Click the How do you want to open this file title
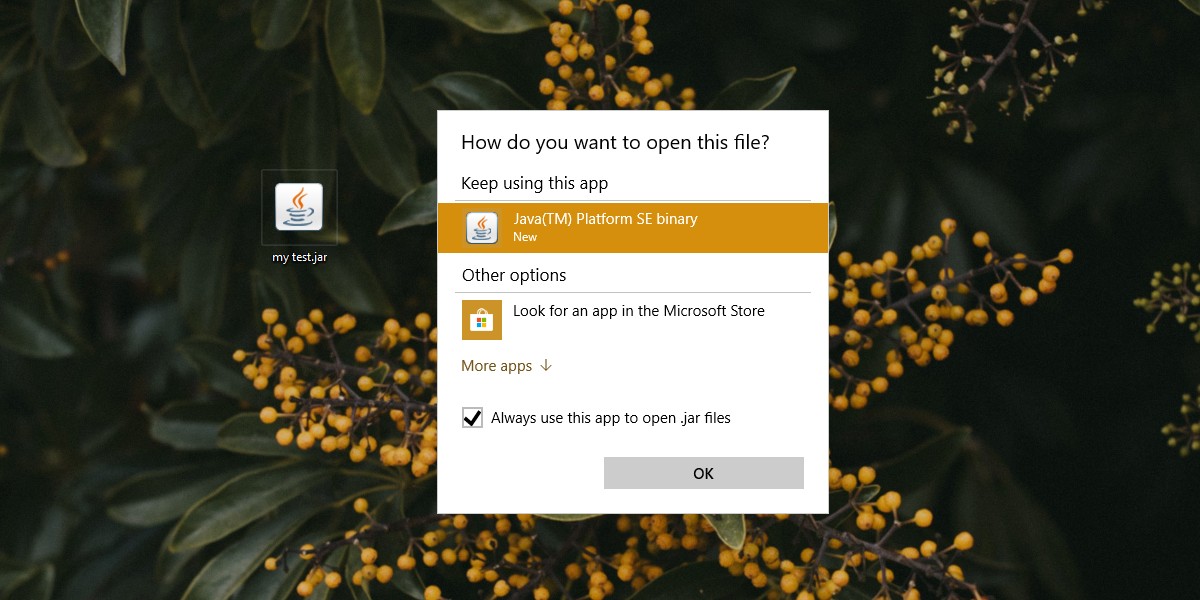The image size is (1200, 600). pyautogui.click(x=615, y=142)
